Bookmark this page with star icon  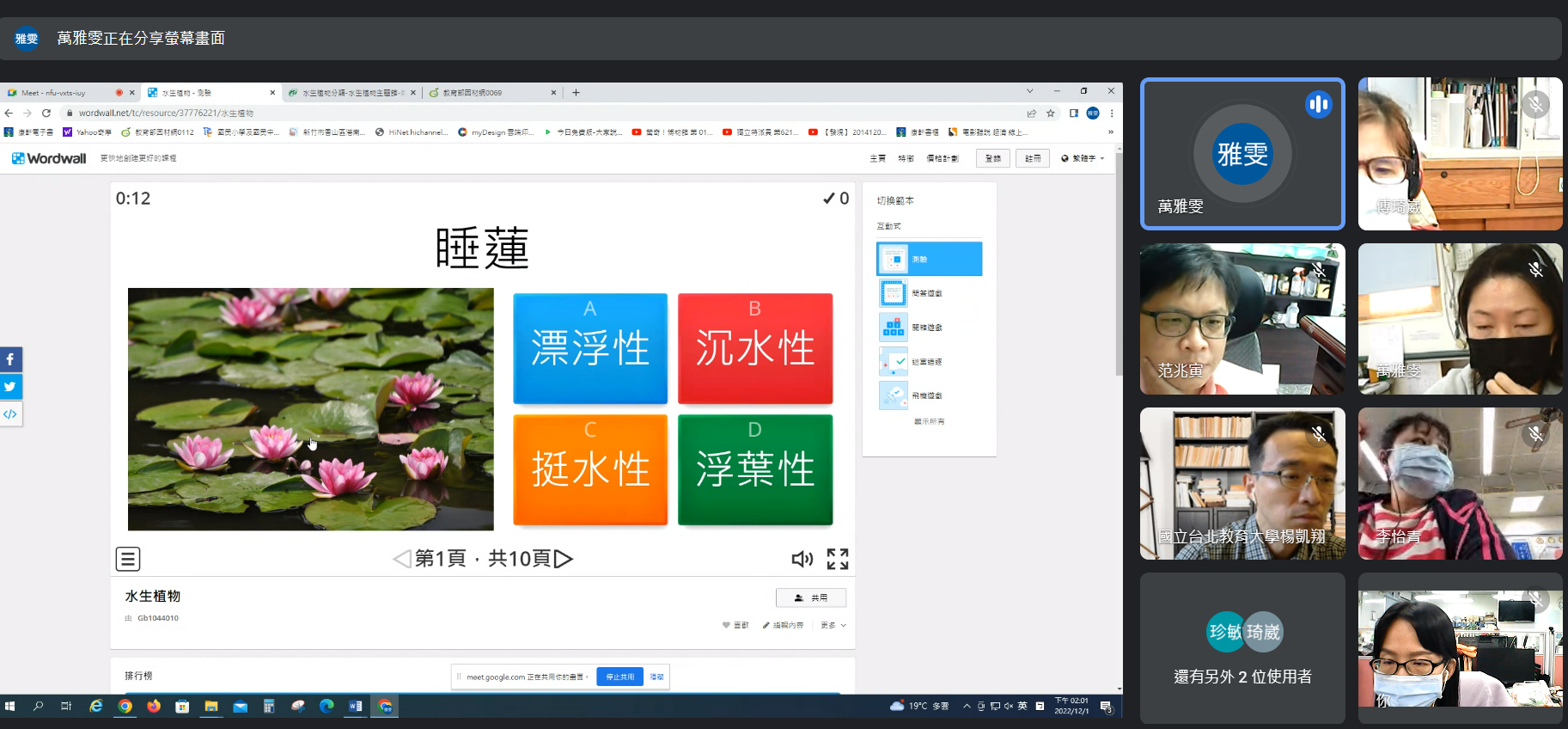click(1050, 113)
